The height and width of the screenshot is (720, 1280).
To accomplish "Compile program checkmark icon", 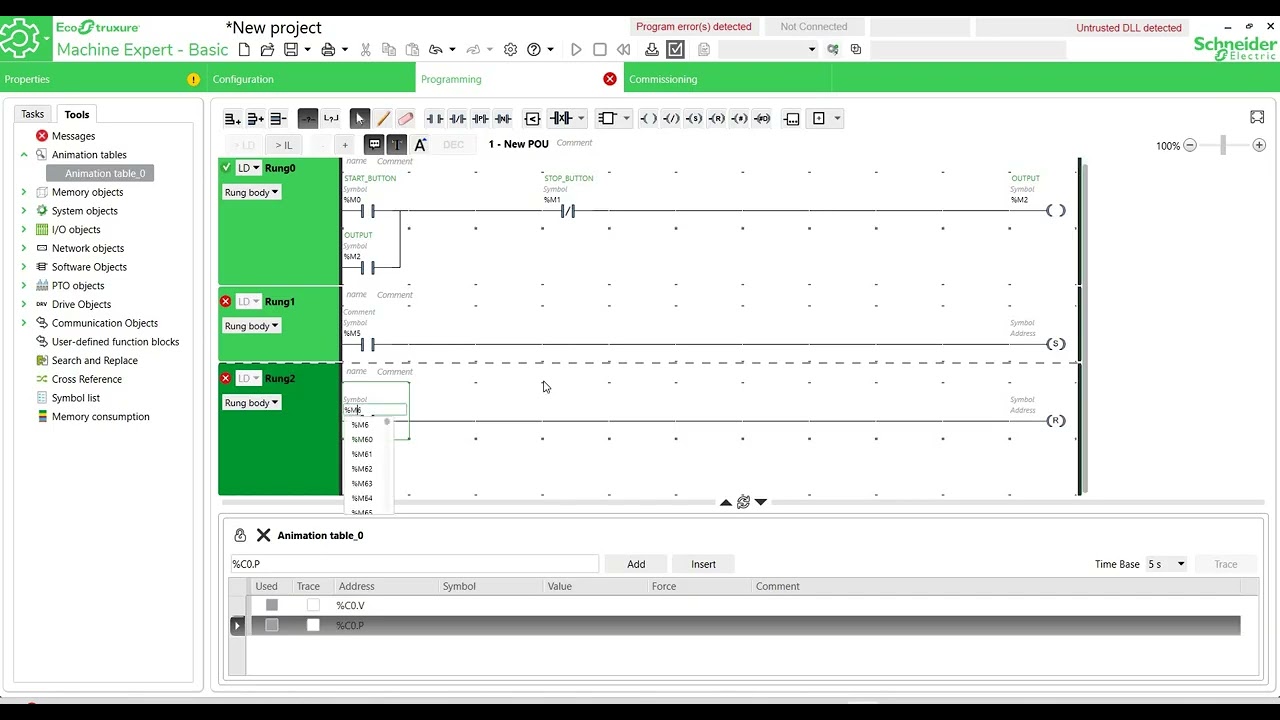I will coord(676,49).
